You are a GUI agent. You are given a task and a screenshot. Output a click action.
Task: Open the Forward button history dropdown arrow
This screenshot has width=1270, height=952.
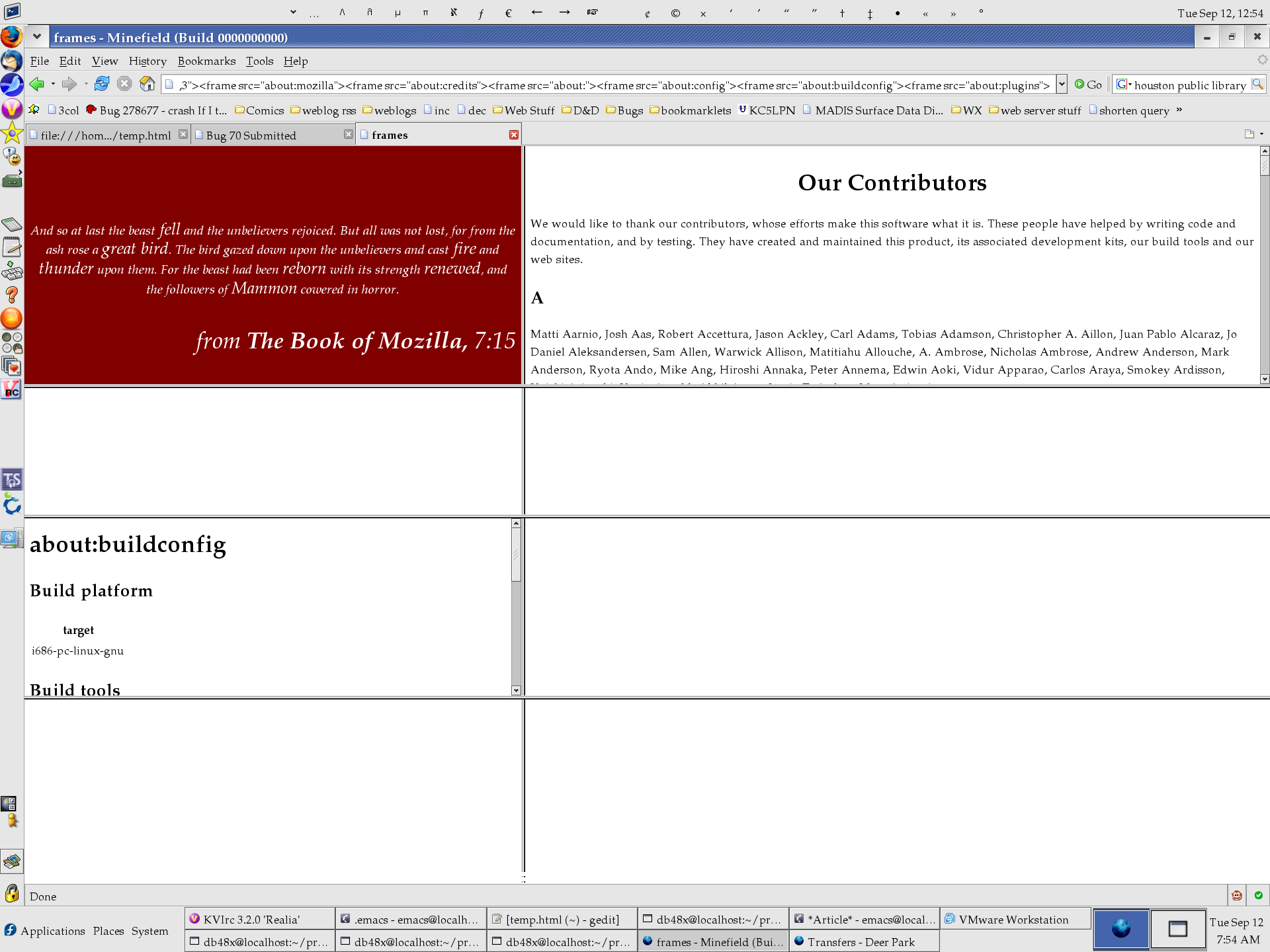coord(85,85)
